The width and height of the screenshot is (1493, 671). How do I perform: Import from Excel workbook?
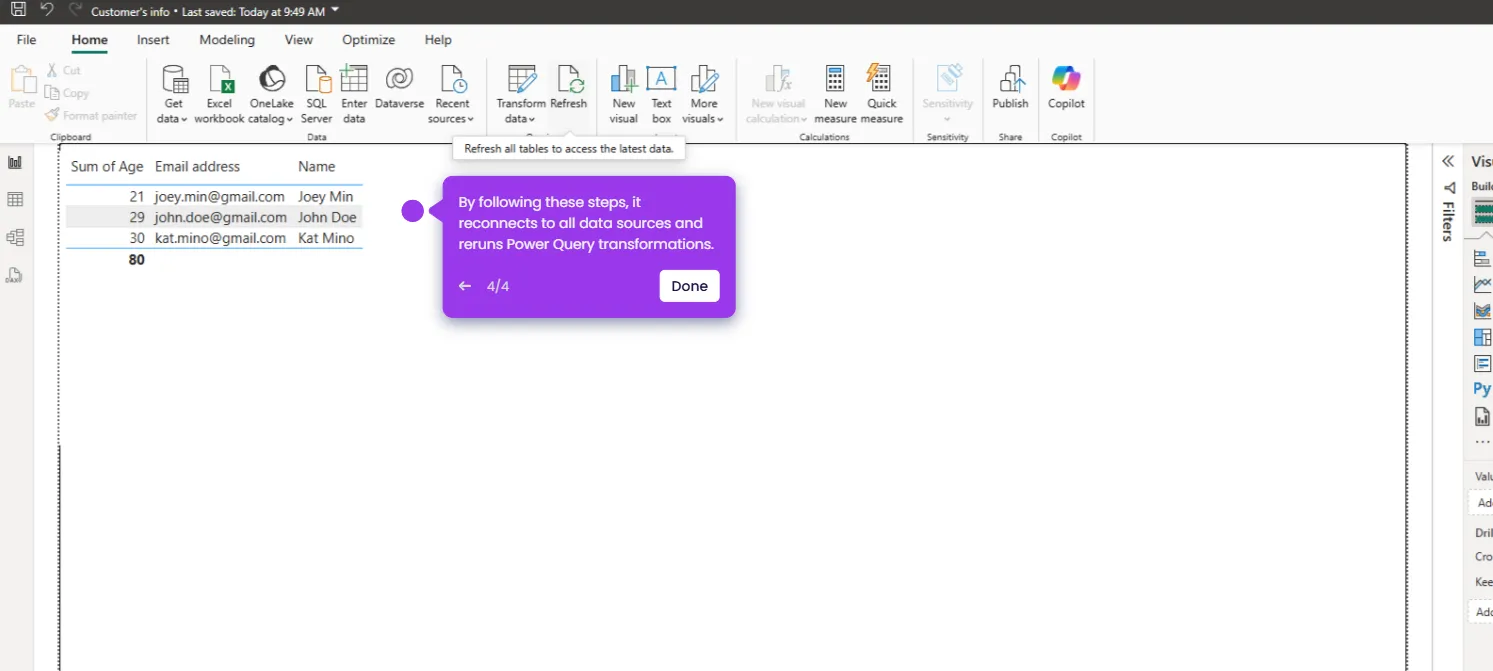219,94
